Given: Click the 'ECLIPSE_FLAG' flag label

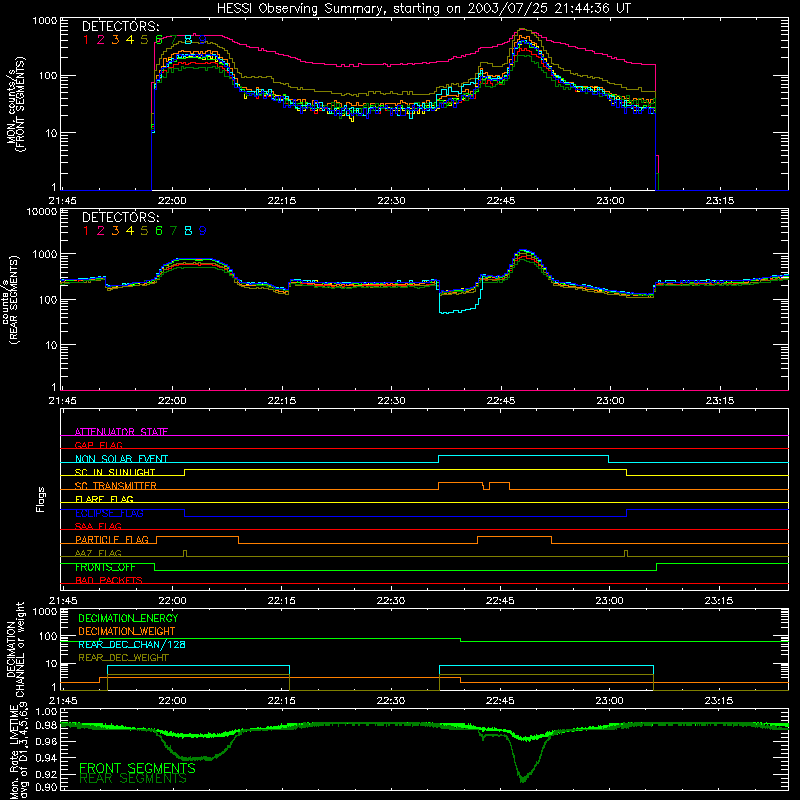Looking at the screenshot, I should coord(109,513).
